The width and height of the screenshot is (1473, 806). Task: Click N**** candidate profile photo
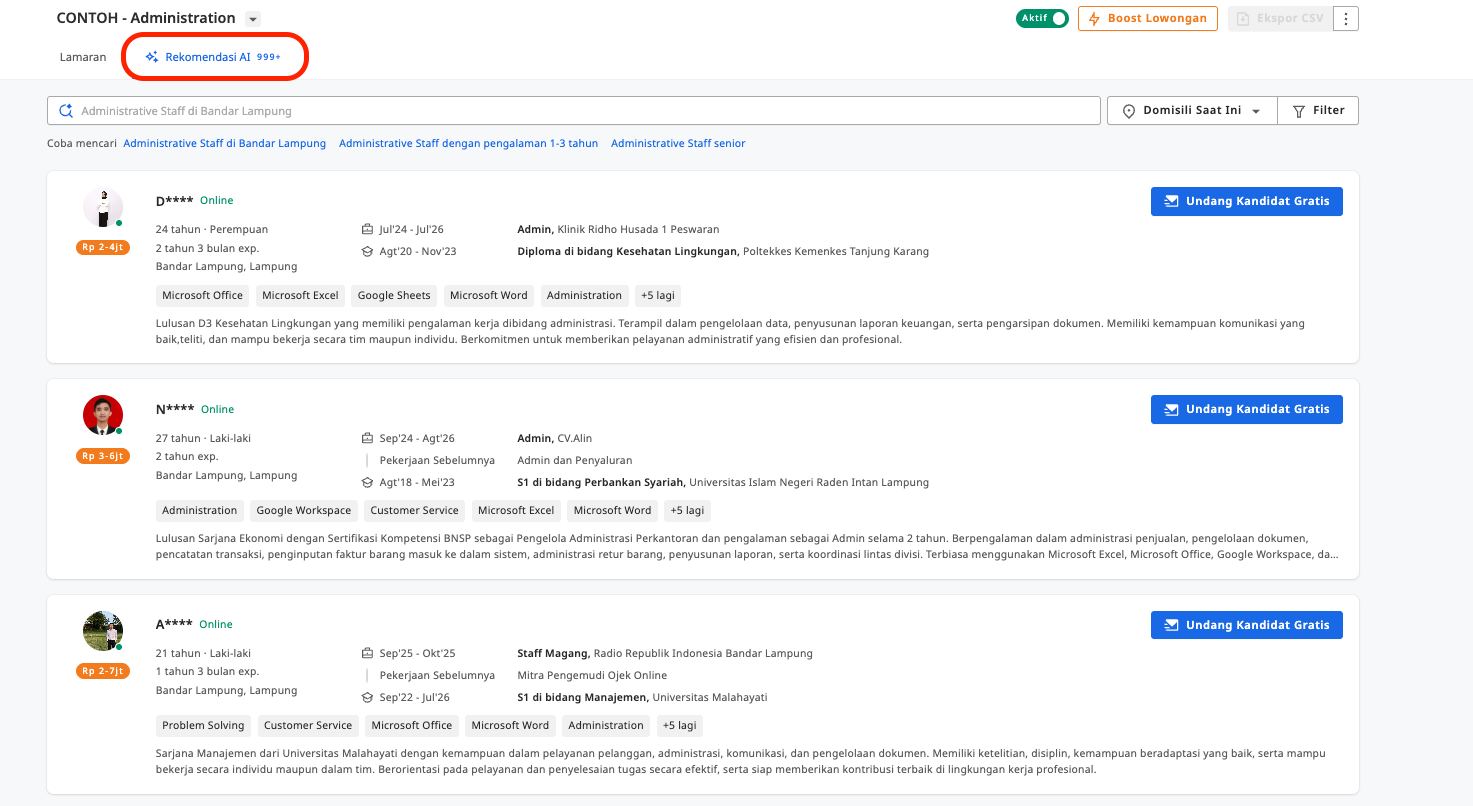coord(103,415)
